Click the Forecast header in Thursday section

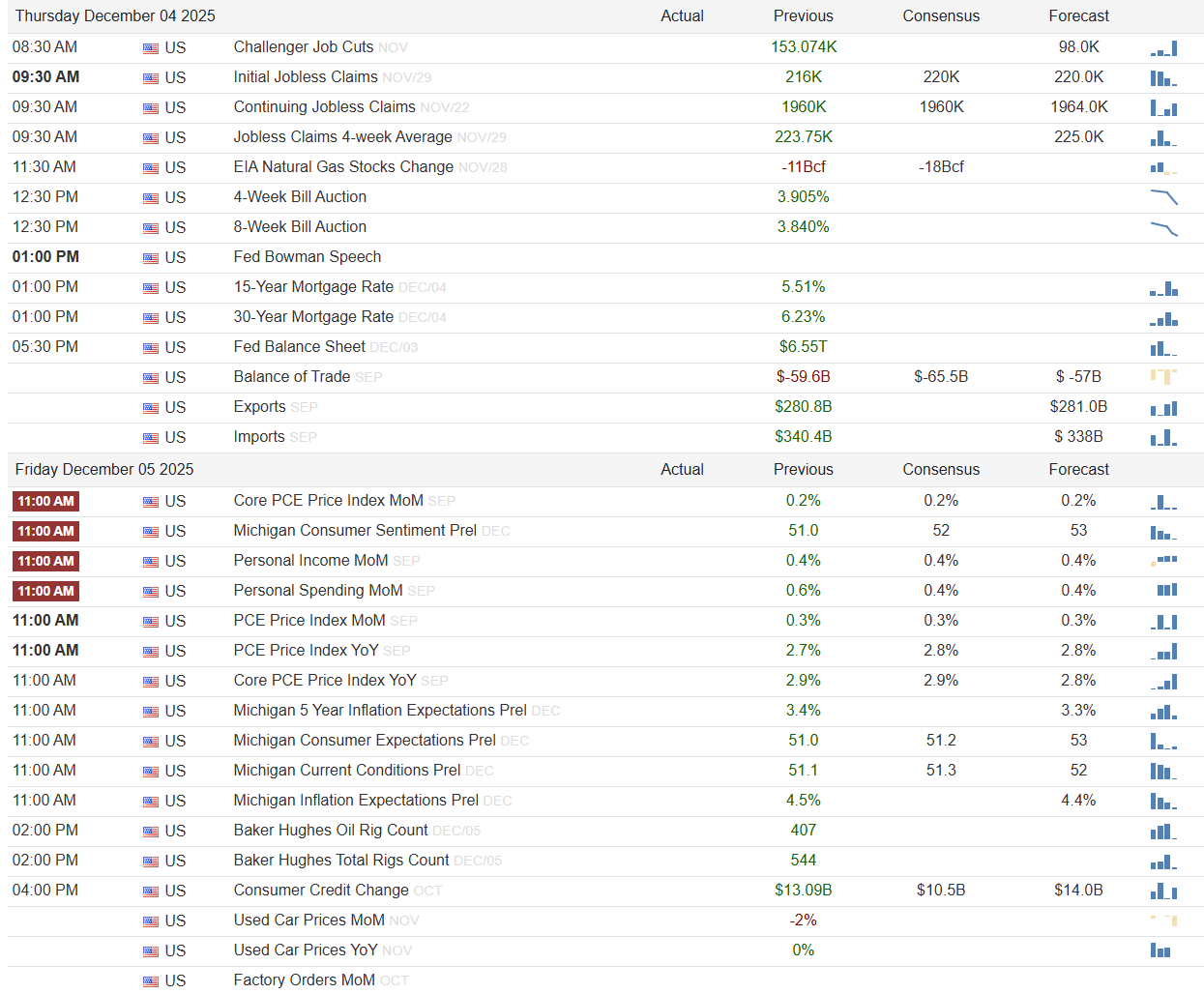(1079, 16)
